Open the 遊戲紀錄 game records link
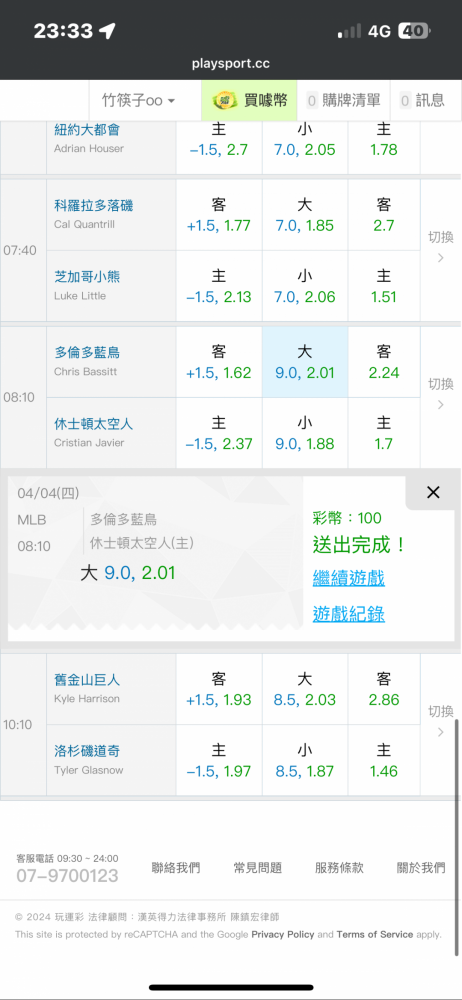This screenshot has height=1000, width=462. tap(348, 614)
